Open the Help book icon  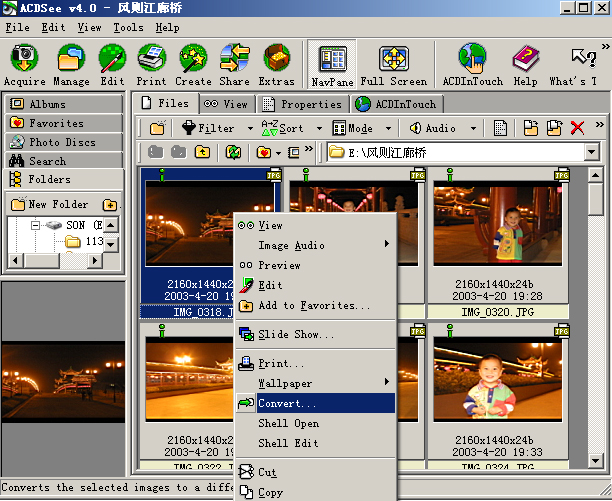(525, 64)
